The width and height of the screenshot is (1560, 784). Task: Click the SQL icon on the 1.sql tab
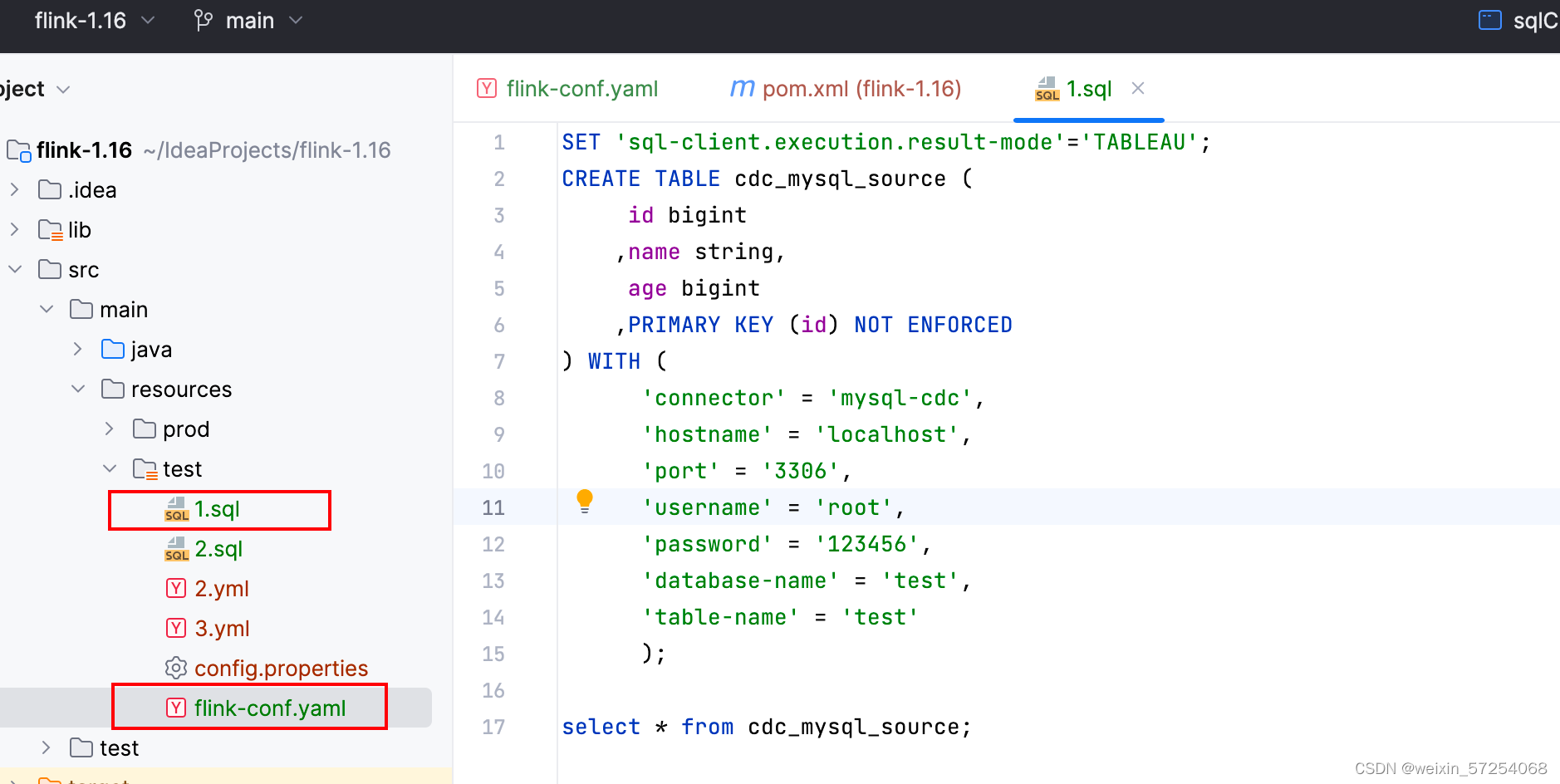click(x=1046, y=89)
